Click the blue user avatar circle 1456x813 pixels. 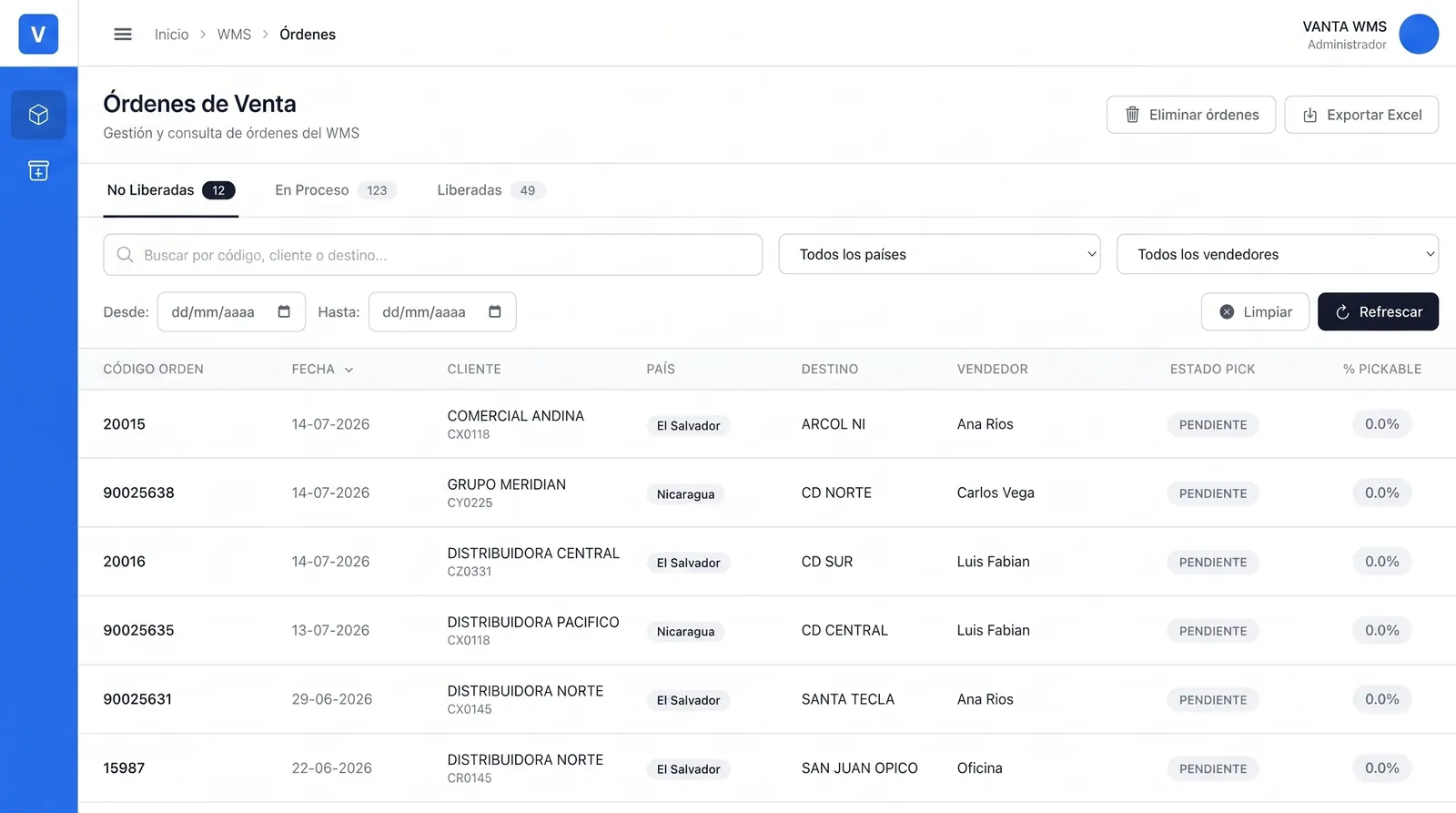coord(1418,34)
